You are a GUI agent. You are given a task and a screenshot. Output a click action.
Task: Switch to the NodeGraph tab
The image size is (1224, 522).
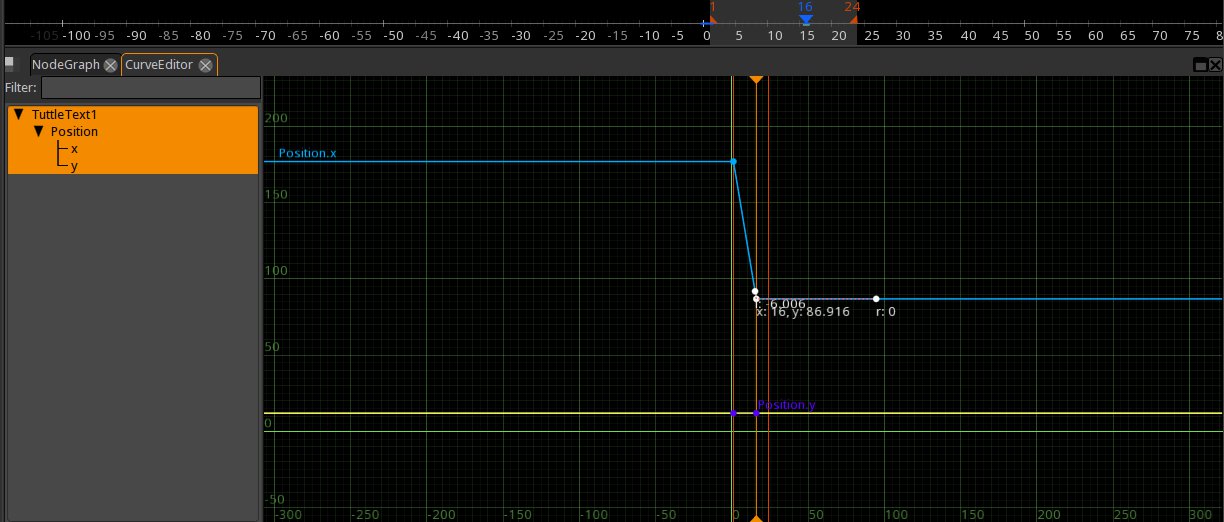pos(65,65)
